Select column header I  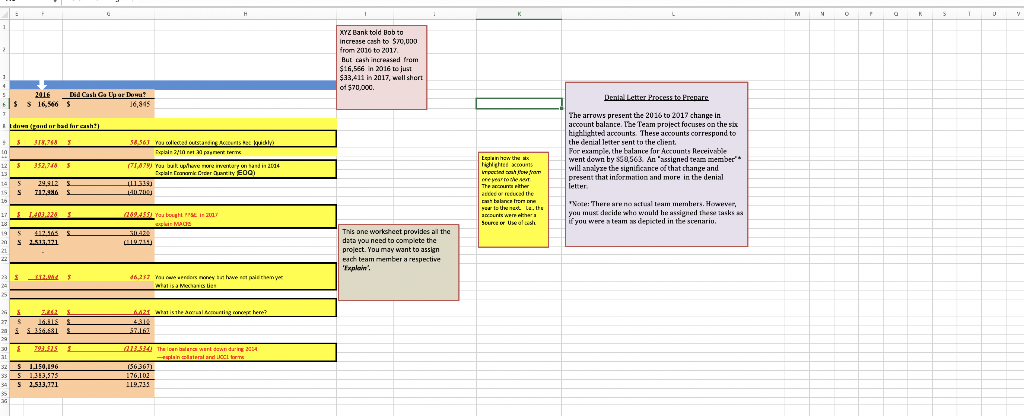pos(366,12)
